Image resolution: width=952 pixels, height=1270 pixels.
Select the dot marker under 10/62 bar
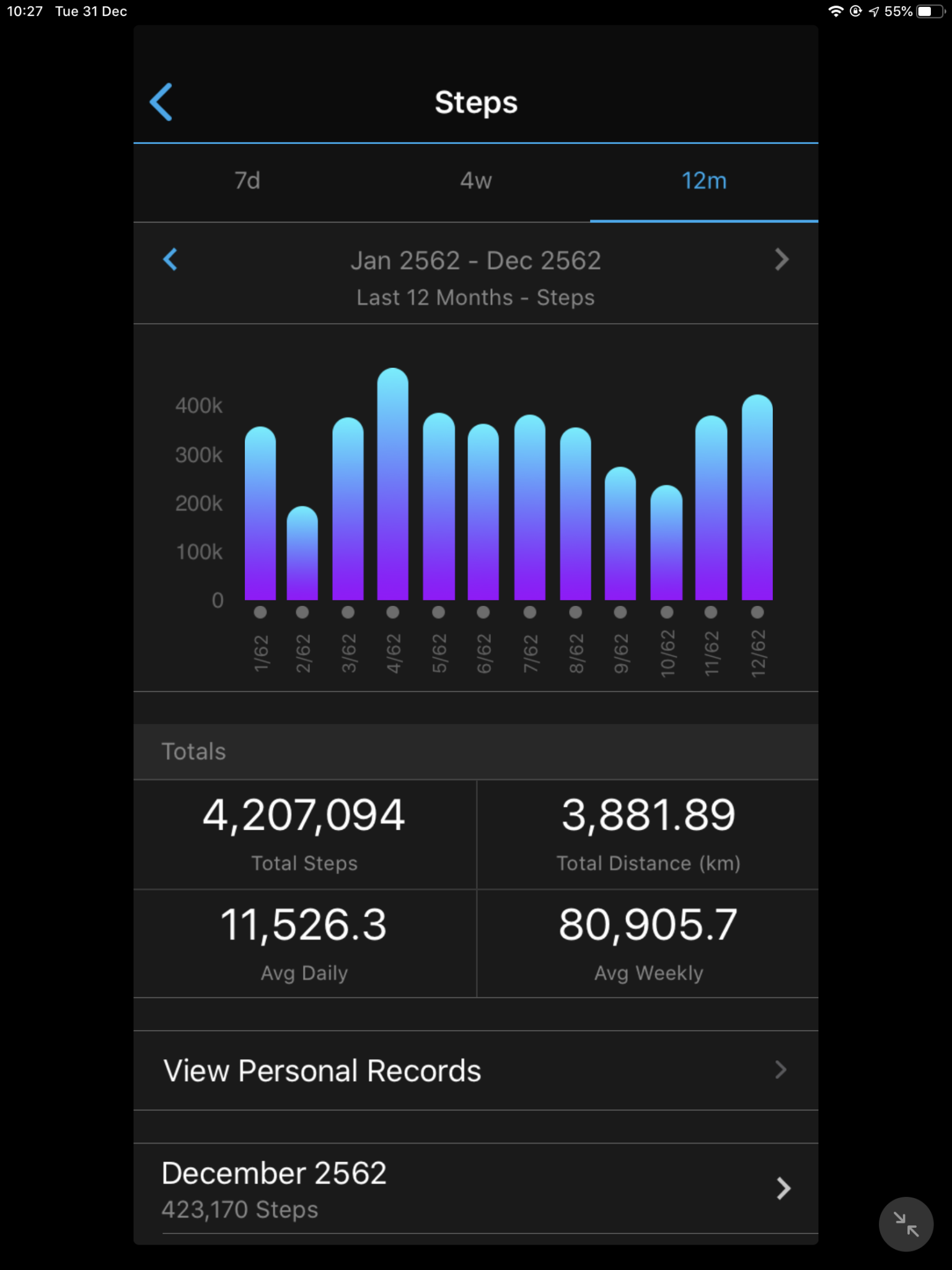coord(666,612)
